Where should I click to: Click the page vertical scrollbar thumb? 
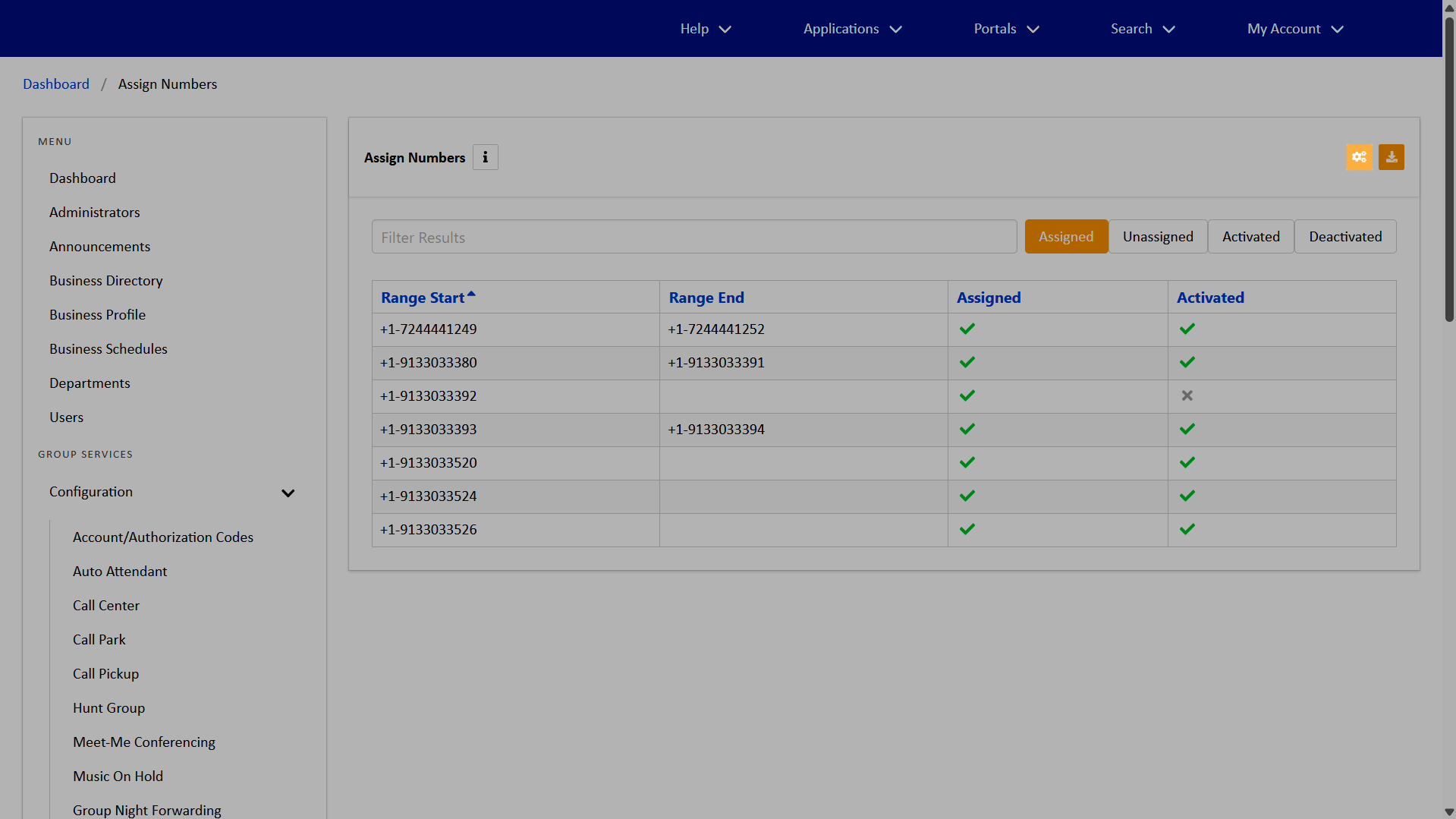pyautogui.click(x=1448, y=167)
